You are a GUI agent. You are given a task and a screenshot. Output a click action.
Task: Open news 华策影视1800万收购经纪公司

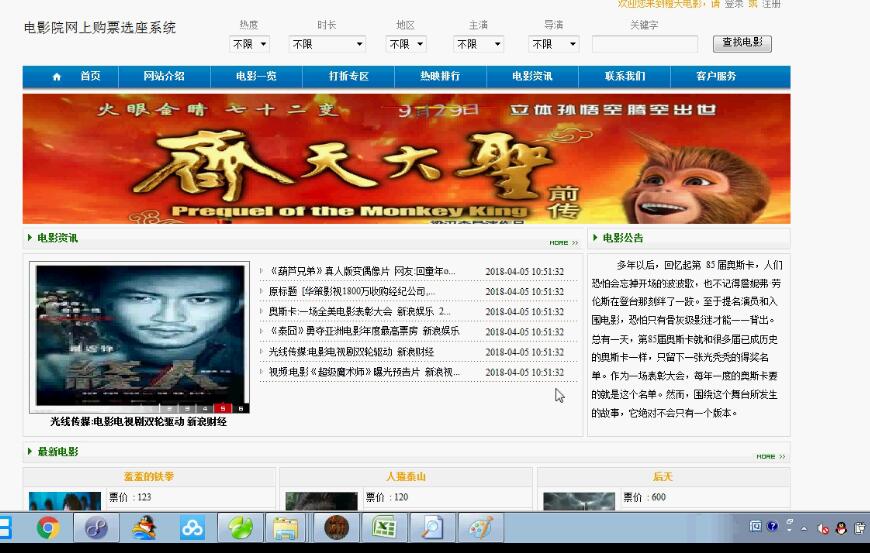pos(352,291)
